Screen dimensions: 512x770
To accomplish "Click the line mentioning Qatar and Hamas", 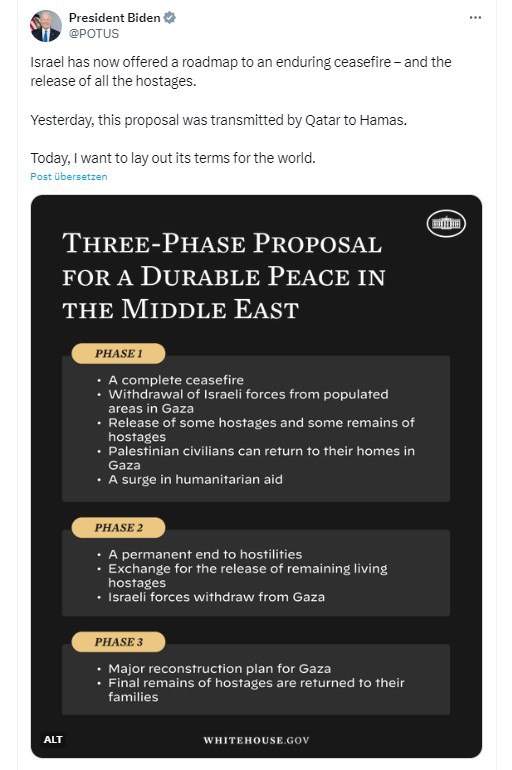I will 218,120.
